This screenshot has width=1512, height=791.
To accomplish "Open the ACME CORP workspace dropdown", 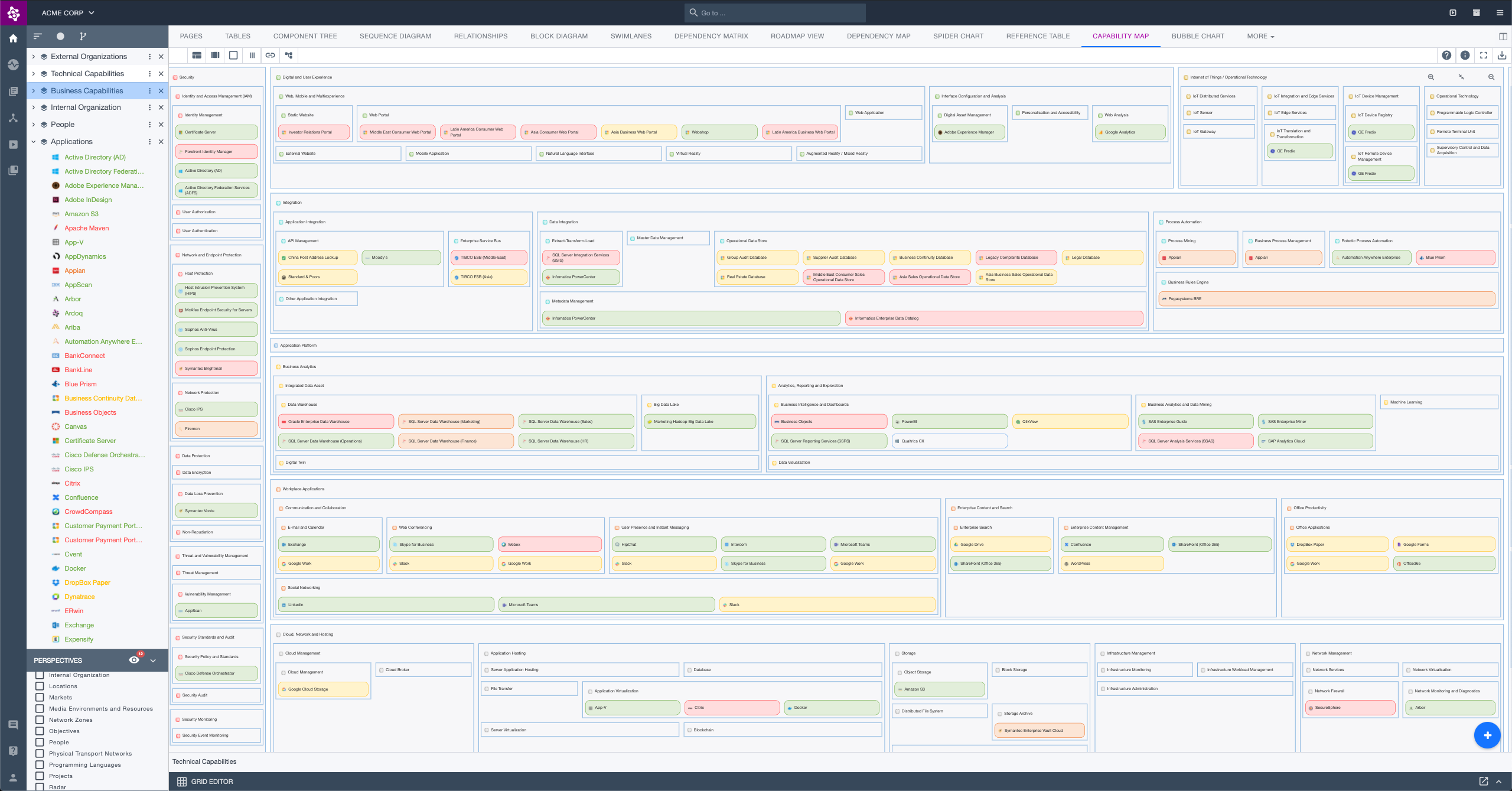I will [67, 12].
